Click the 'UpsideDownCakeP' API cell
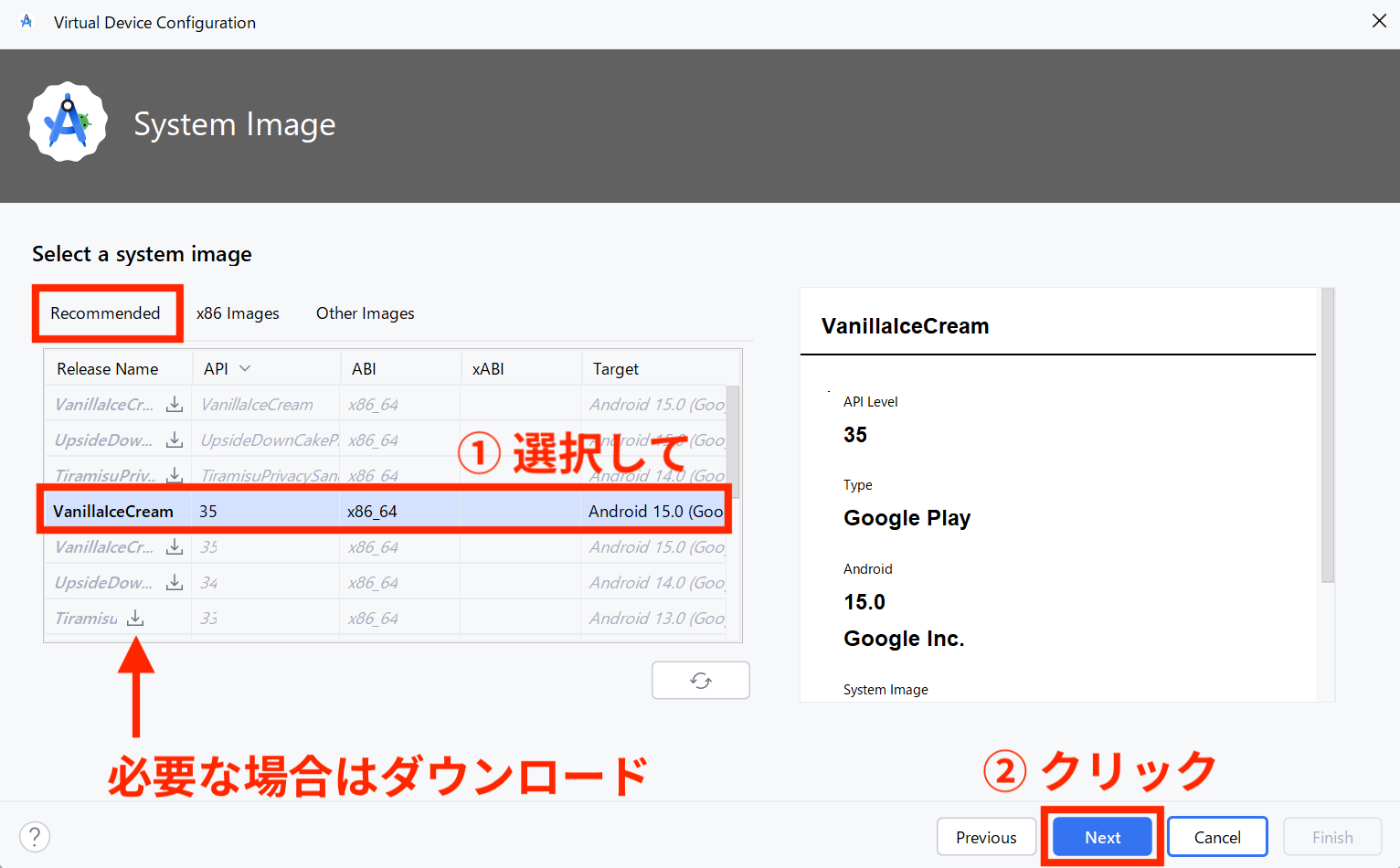Viewport: 1400px width, 868px height. click(x=270, y=440)
